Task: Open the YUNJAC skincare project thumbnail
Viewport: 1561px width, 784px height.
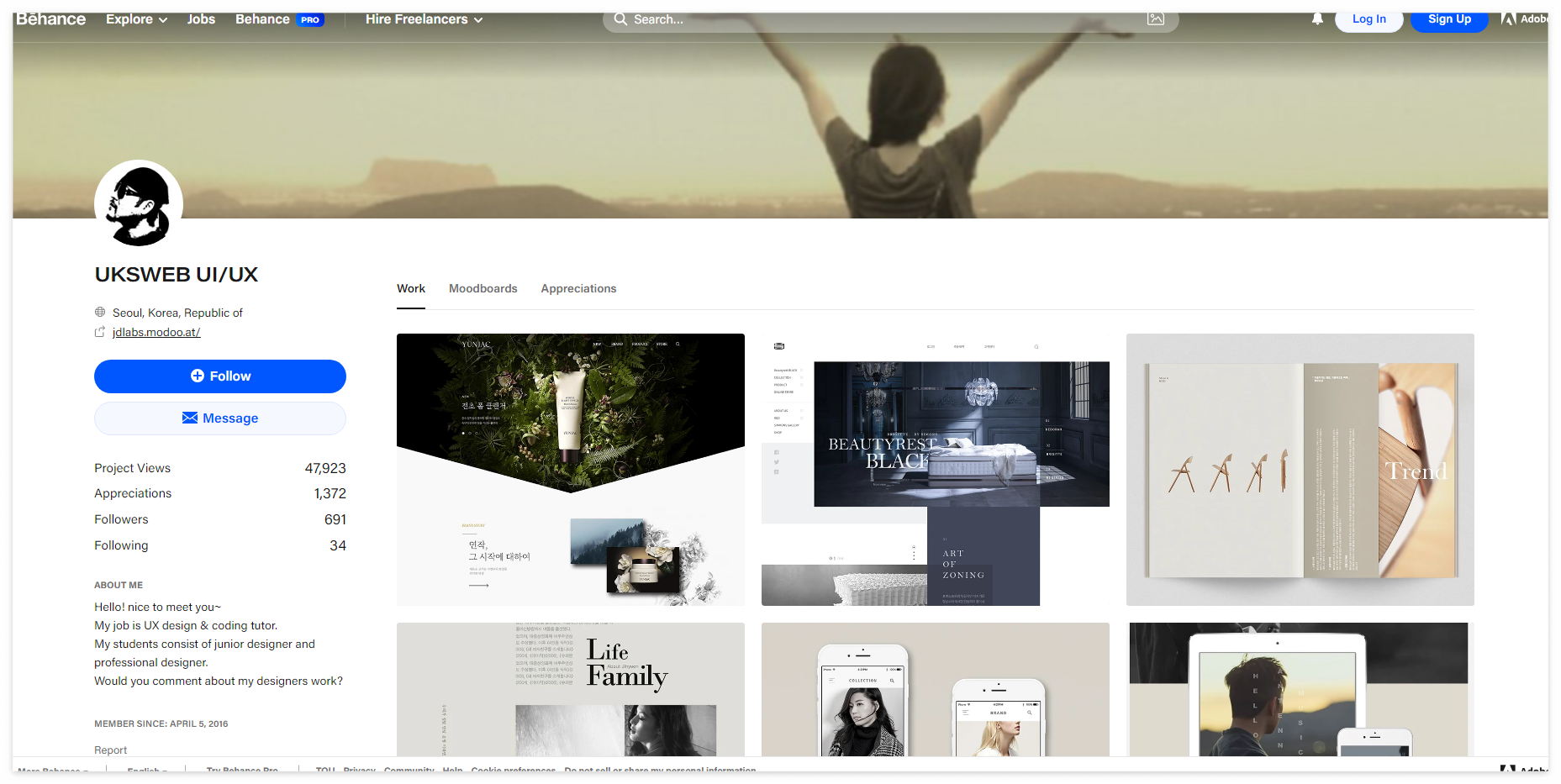Action: tap(571, 470)
